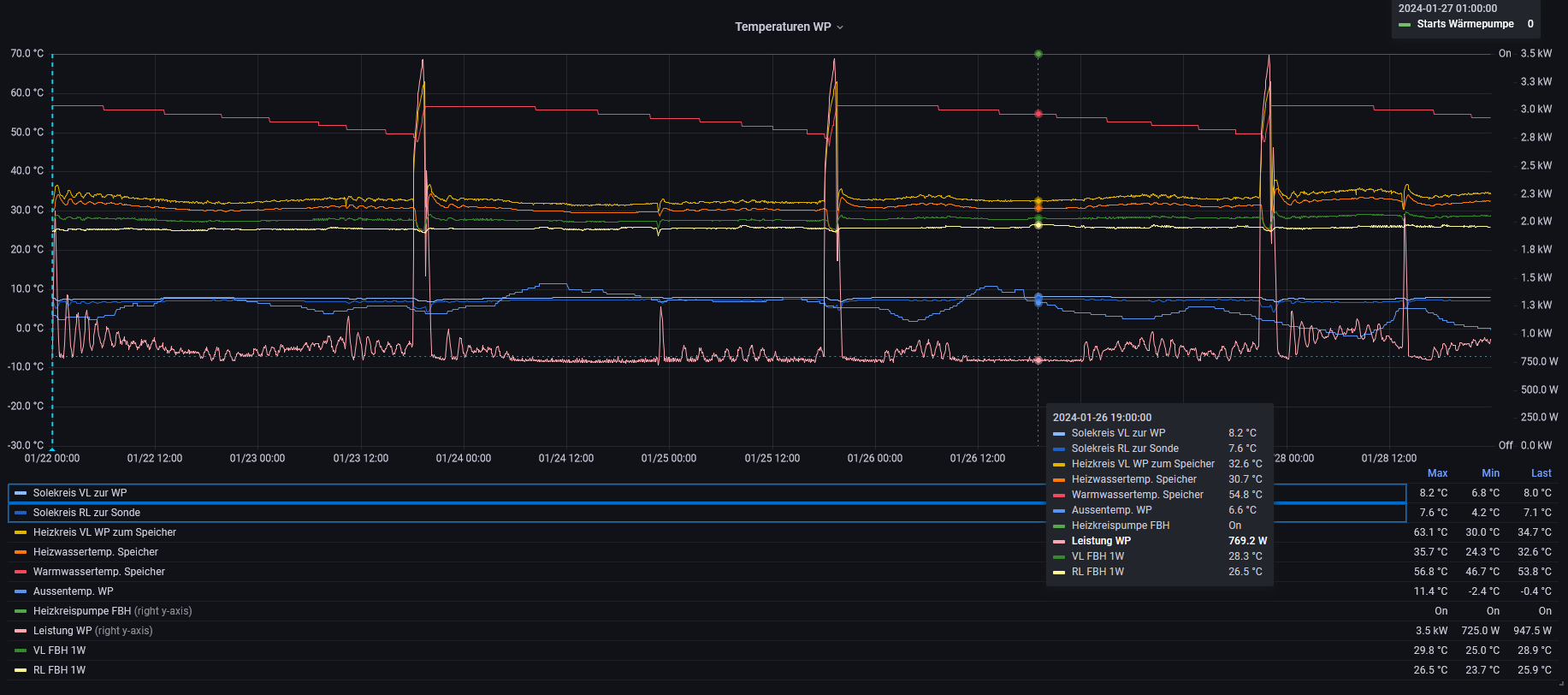Toggle Solekreis RL zur Sonde series in legend
1568x695 pixels.
(x=86, y=513)
